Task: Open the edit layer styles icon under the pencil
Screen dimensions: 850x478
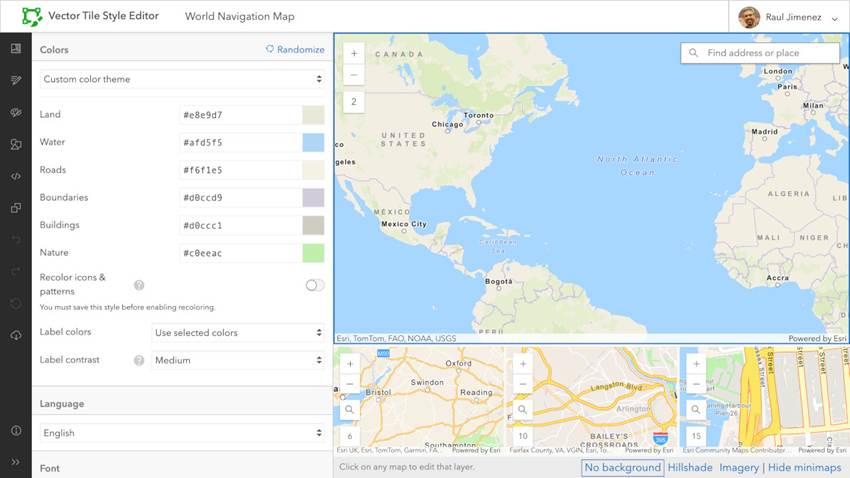Action: (16, 112)
